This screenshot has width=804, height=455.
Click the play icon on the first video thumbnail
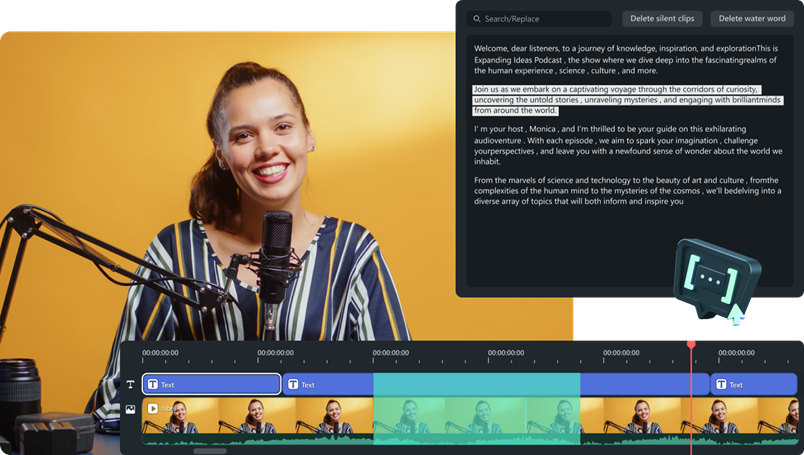click(153, 409)
